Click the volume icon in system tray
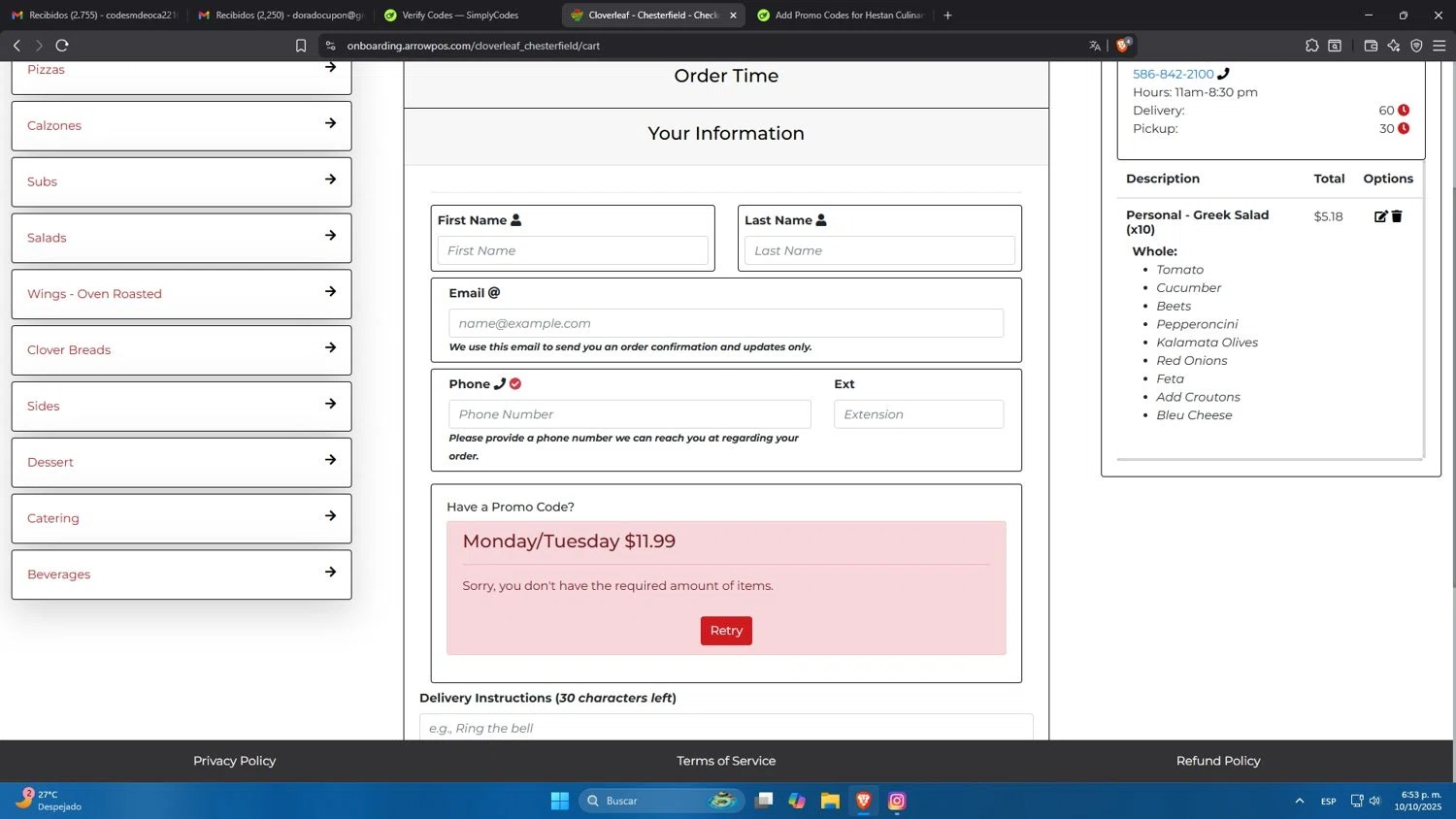Viewport: 1456px width, 819px height. (x=1374, y=801)
